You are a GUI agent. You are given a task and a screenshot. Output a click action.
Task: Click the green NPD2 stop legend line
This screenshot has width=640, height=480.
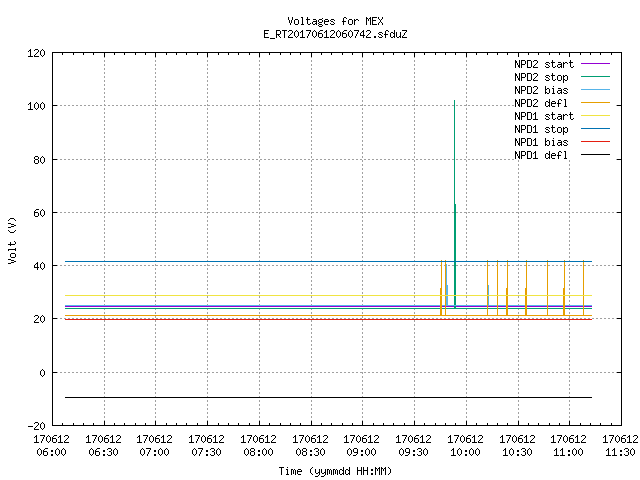click(595, 77)
